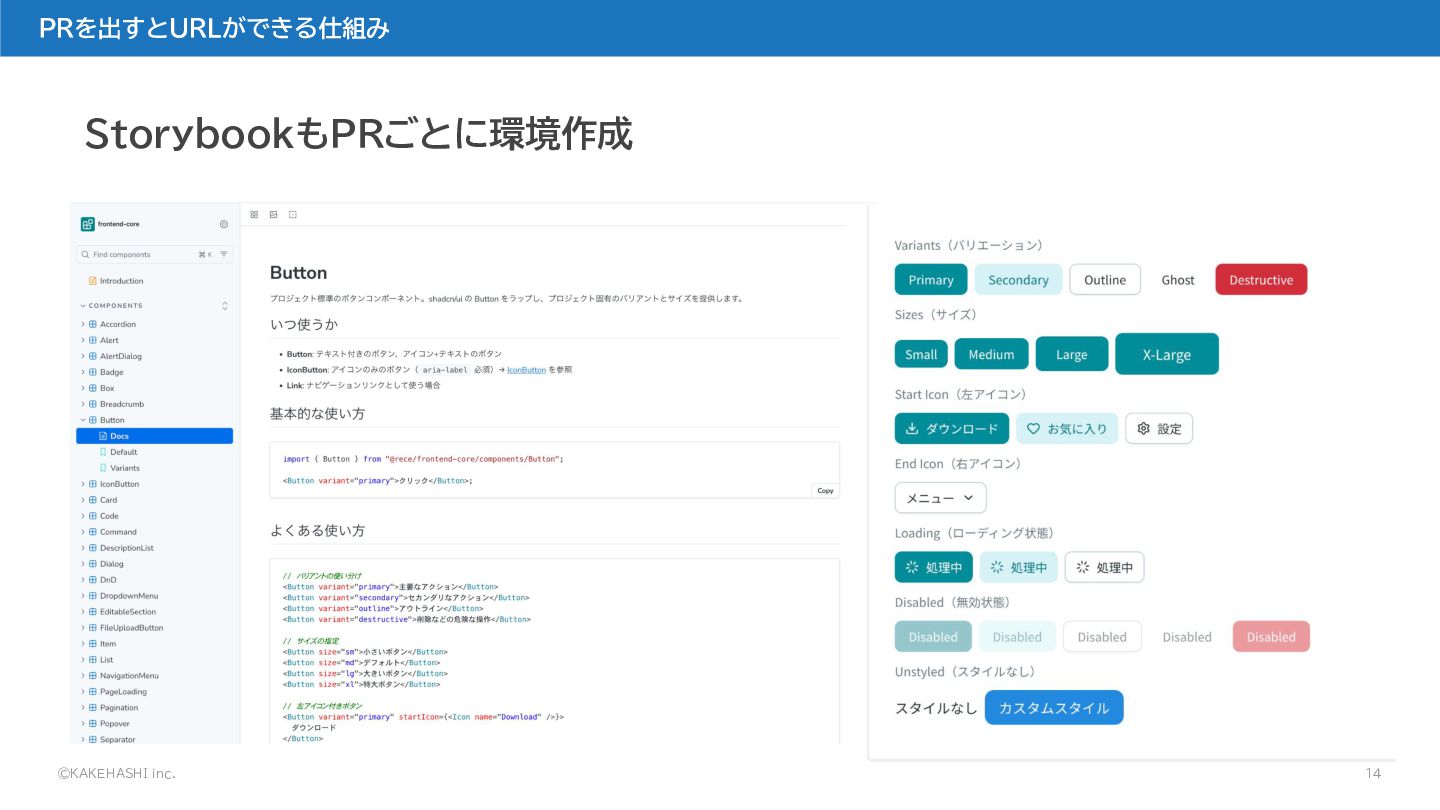Click gear icon in 設定 button

[x=1144, y=428]
